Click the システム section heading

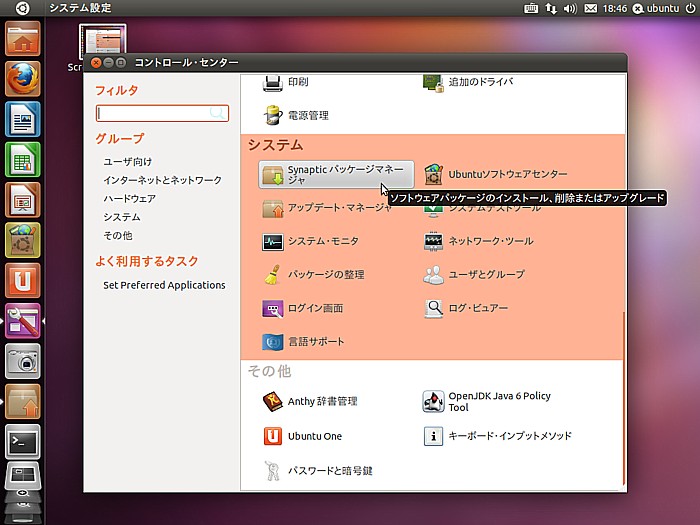click(x=275, y=145)
